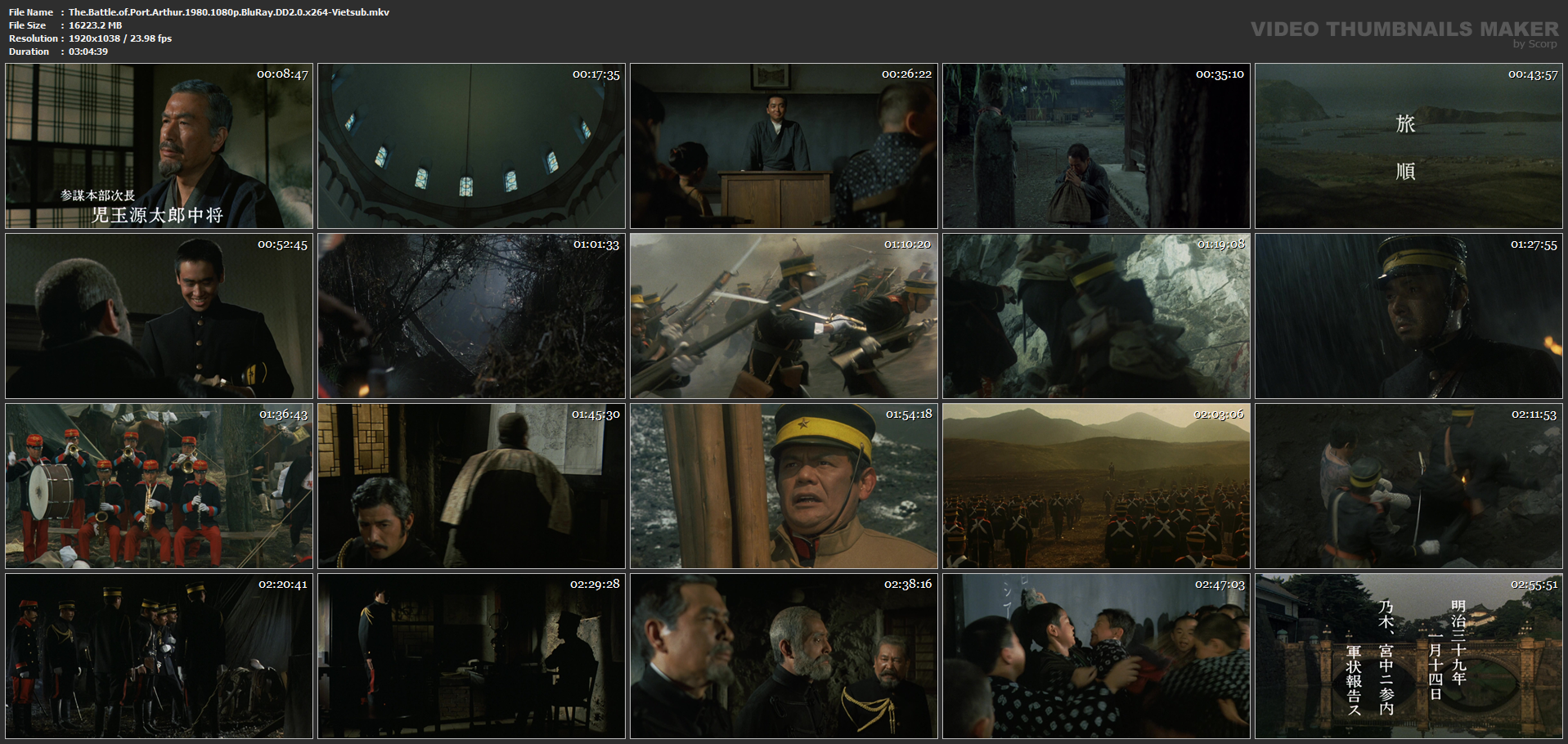
Task: Select the thumbnail stamped 00:08:47
Action: (159, 146)
